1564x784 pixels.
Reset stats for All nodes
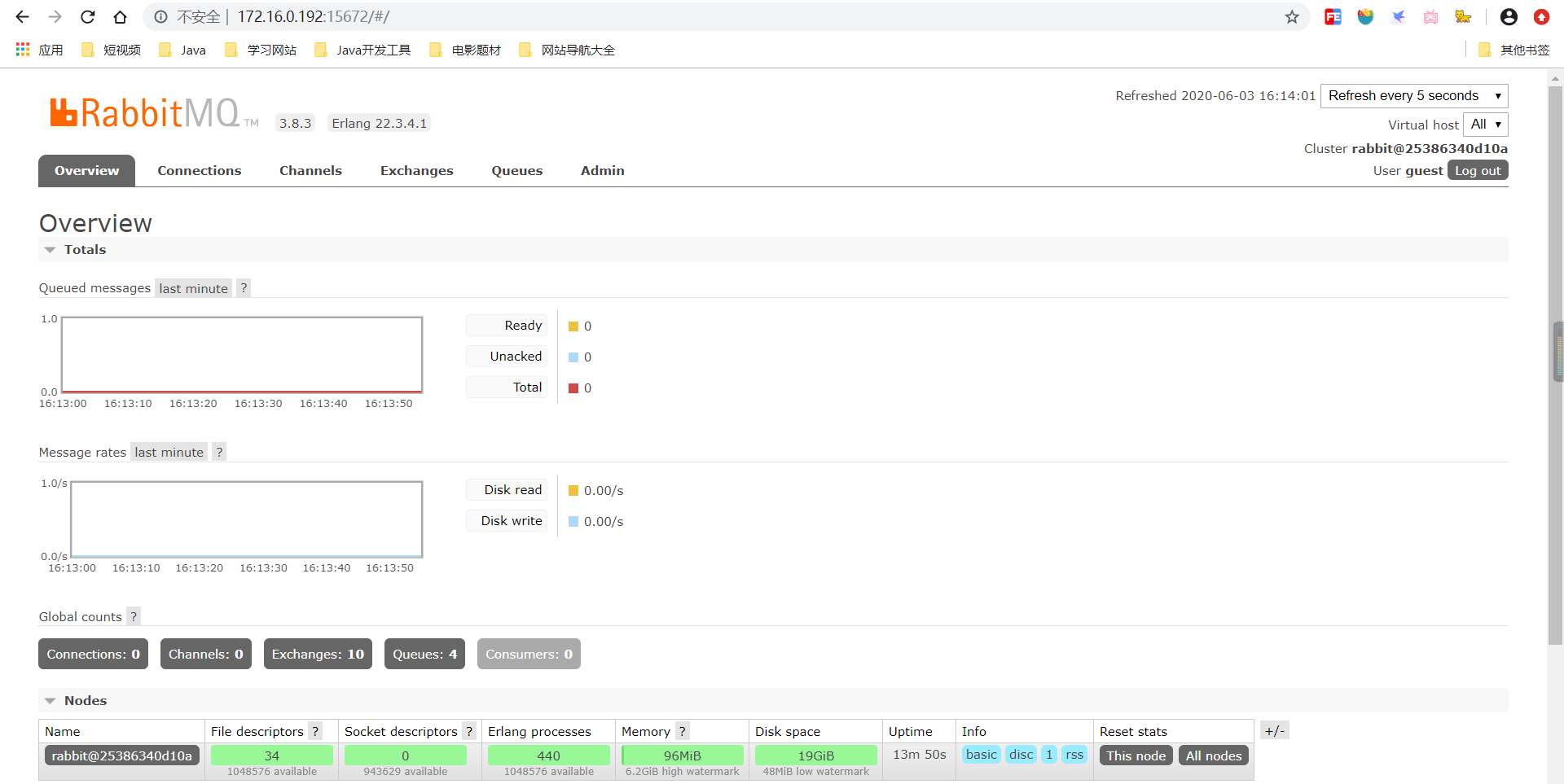coord(1214,756)
